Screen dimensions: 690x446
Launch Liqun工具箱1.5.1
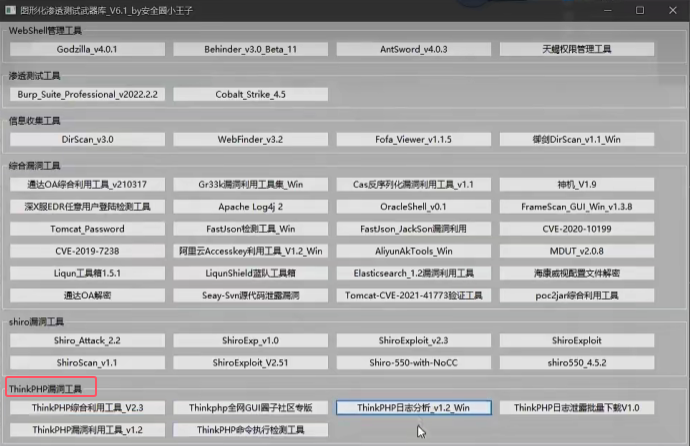87,273
